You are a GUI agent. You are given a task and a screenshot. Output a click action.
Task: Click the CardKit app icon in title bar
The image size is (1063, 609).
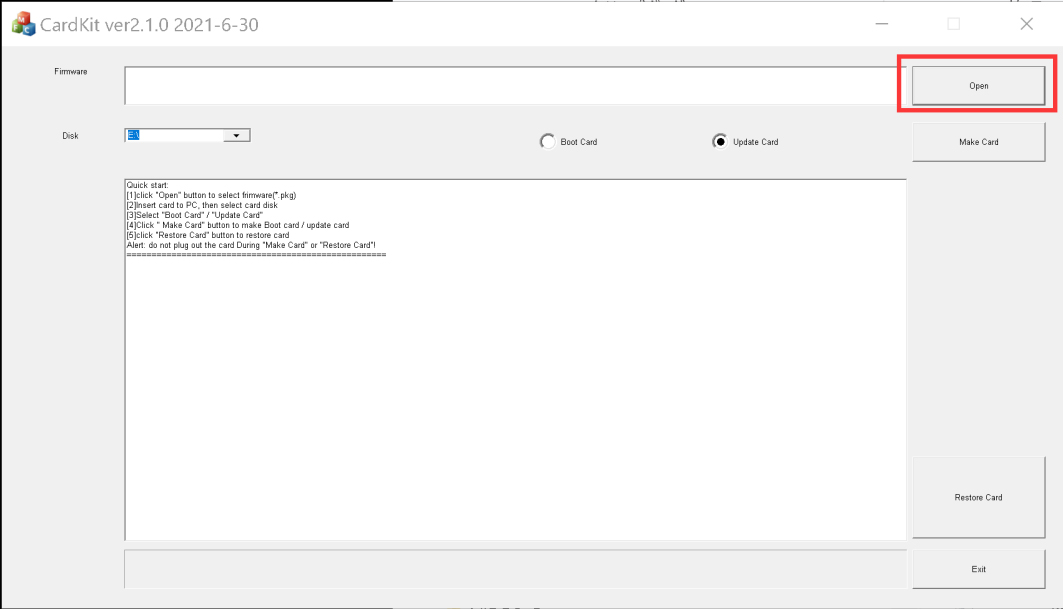(23, 24)
